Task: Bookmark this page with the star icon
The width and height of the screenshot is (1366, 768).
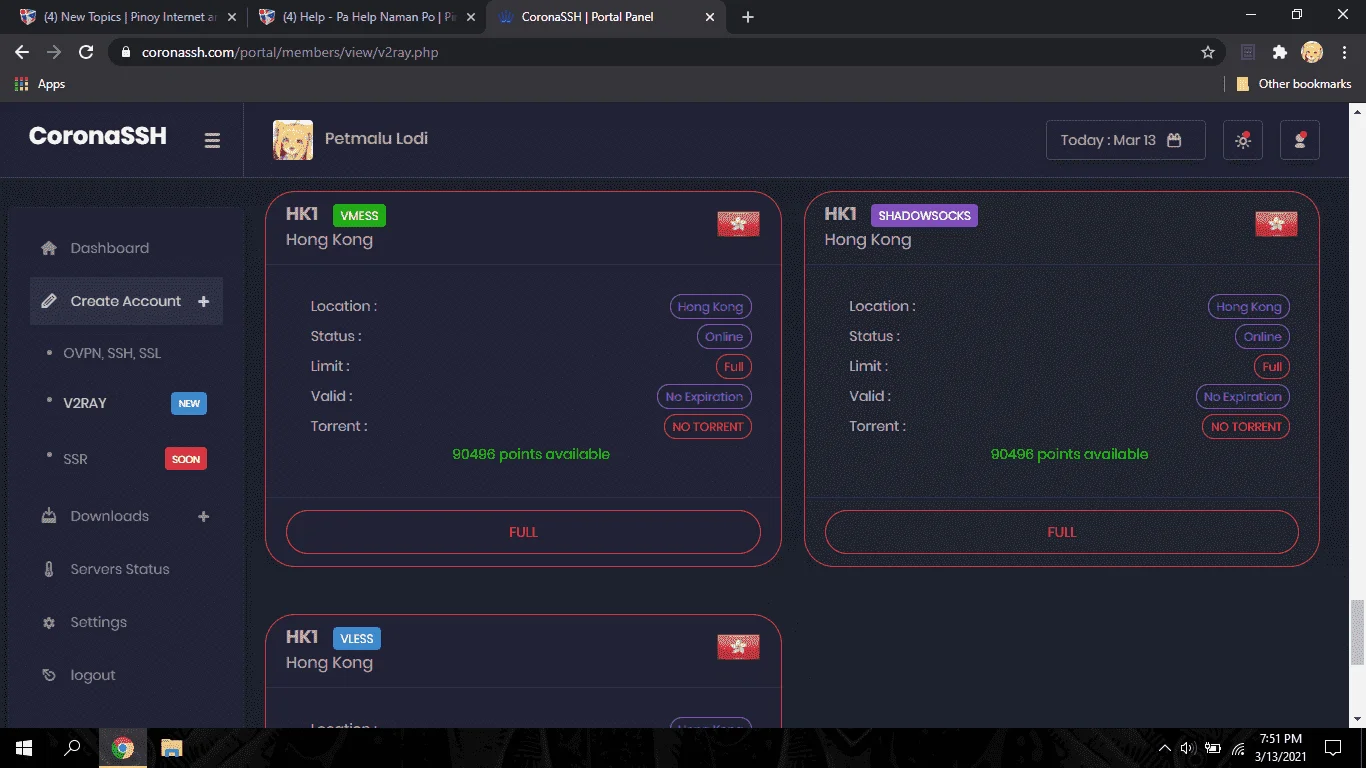Action: point(1208,52)
